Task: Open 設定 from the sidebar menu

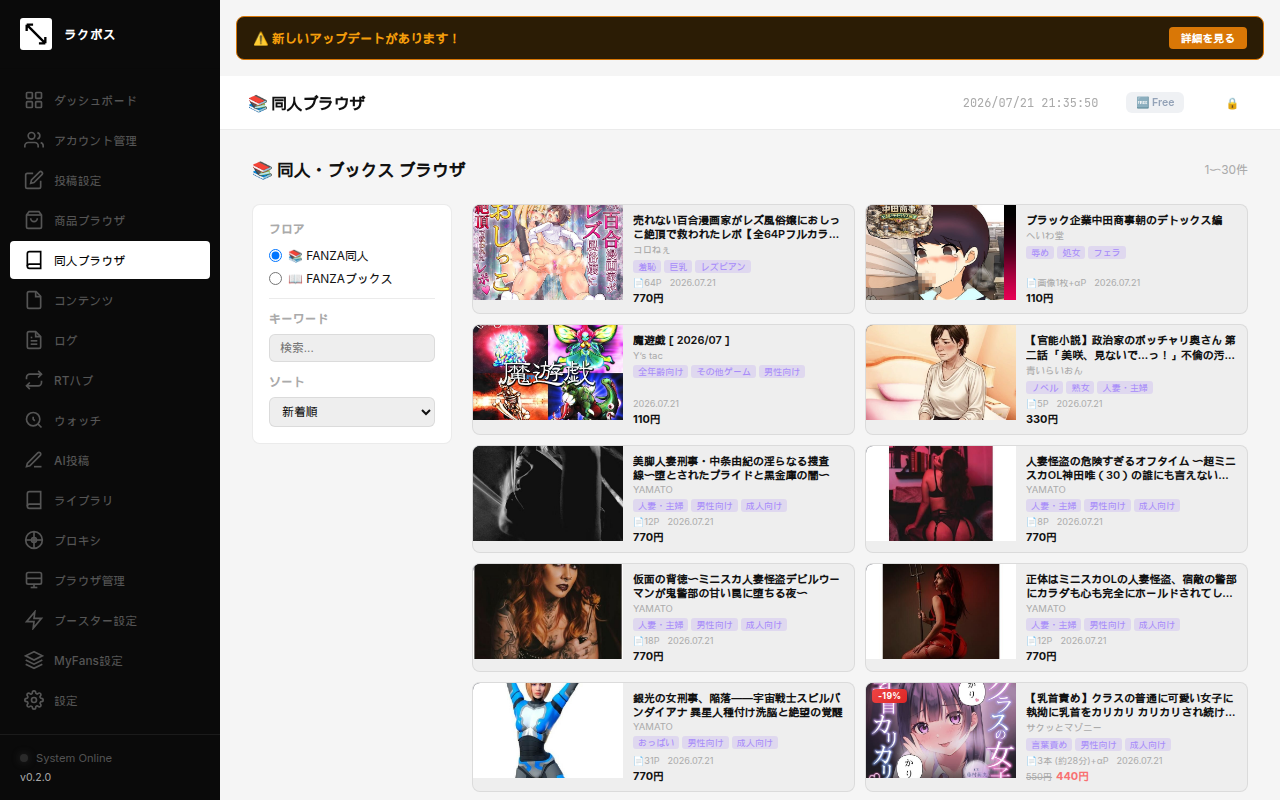Action: [110, 700]
